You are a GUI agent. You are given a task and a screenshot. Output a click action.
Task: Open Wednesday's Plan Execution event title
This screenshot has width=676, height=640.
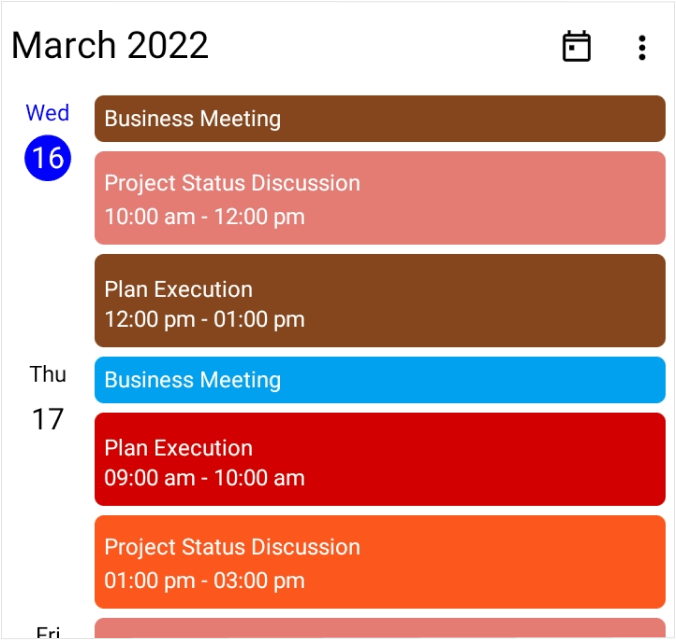(178, 289)
